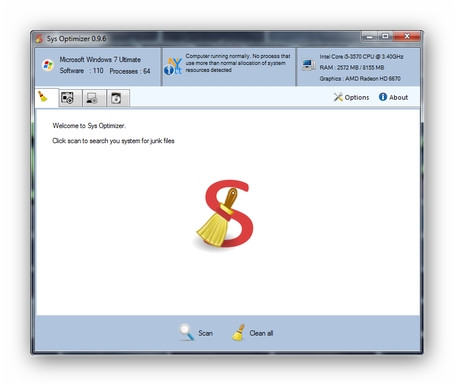Click the 'Computer running normally' status message

coord(238,63)
